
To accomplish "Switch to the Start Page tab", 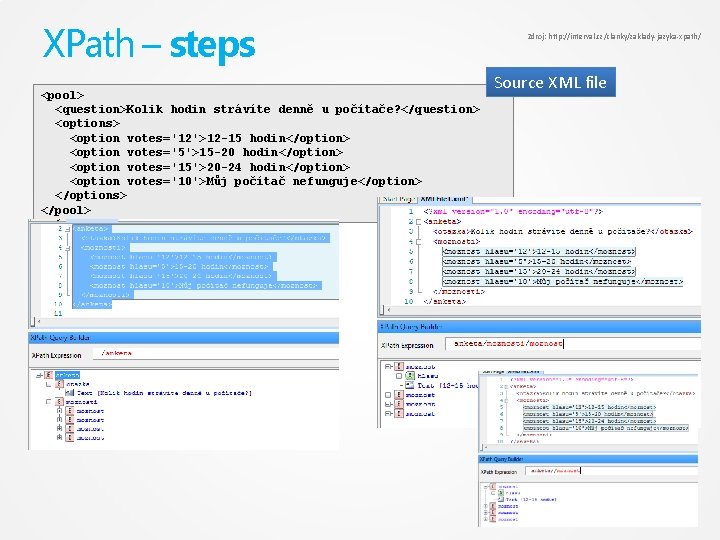I will point(397,199).
